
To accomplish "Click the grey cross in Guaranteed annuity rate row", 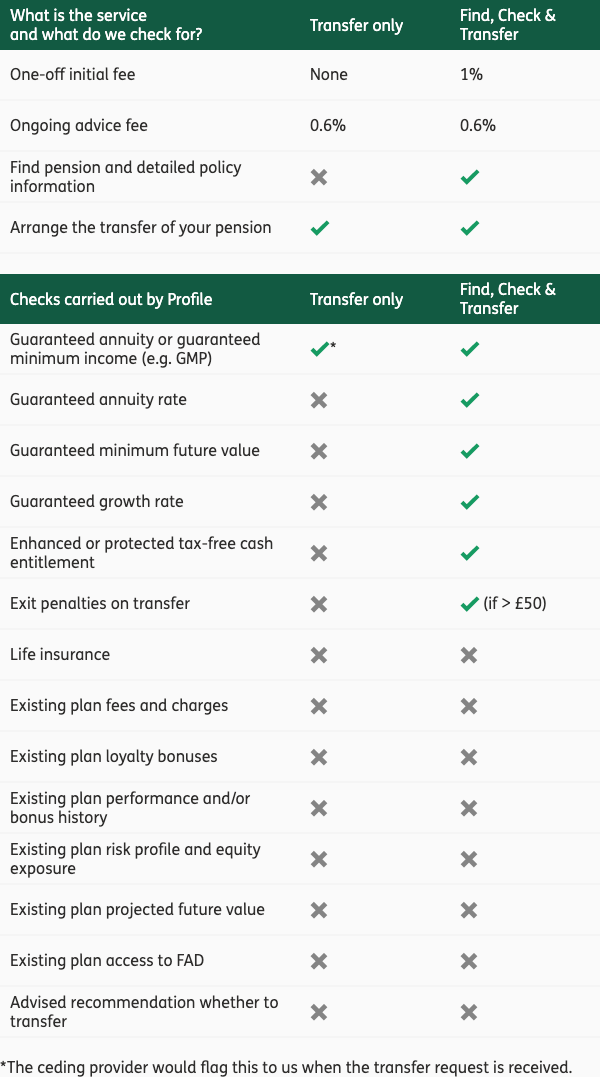I will click(x=319, y=400).
